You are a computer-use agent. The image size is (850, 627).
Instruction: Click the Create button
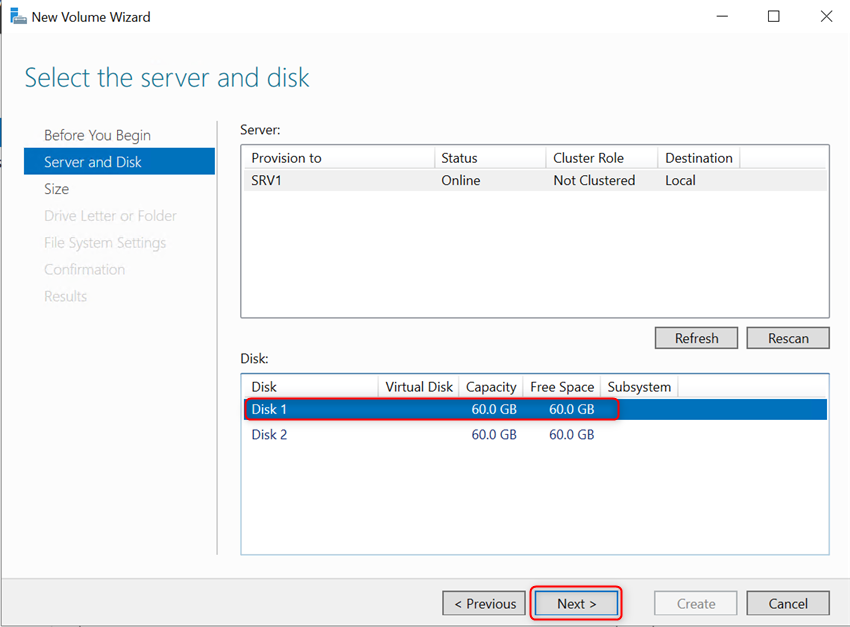695,603
